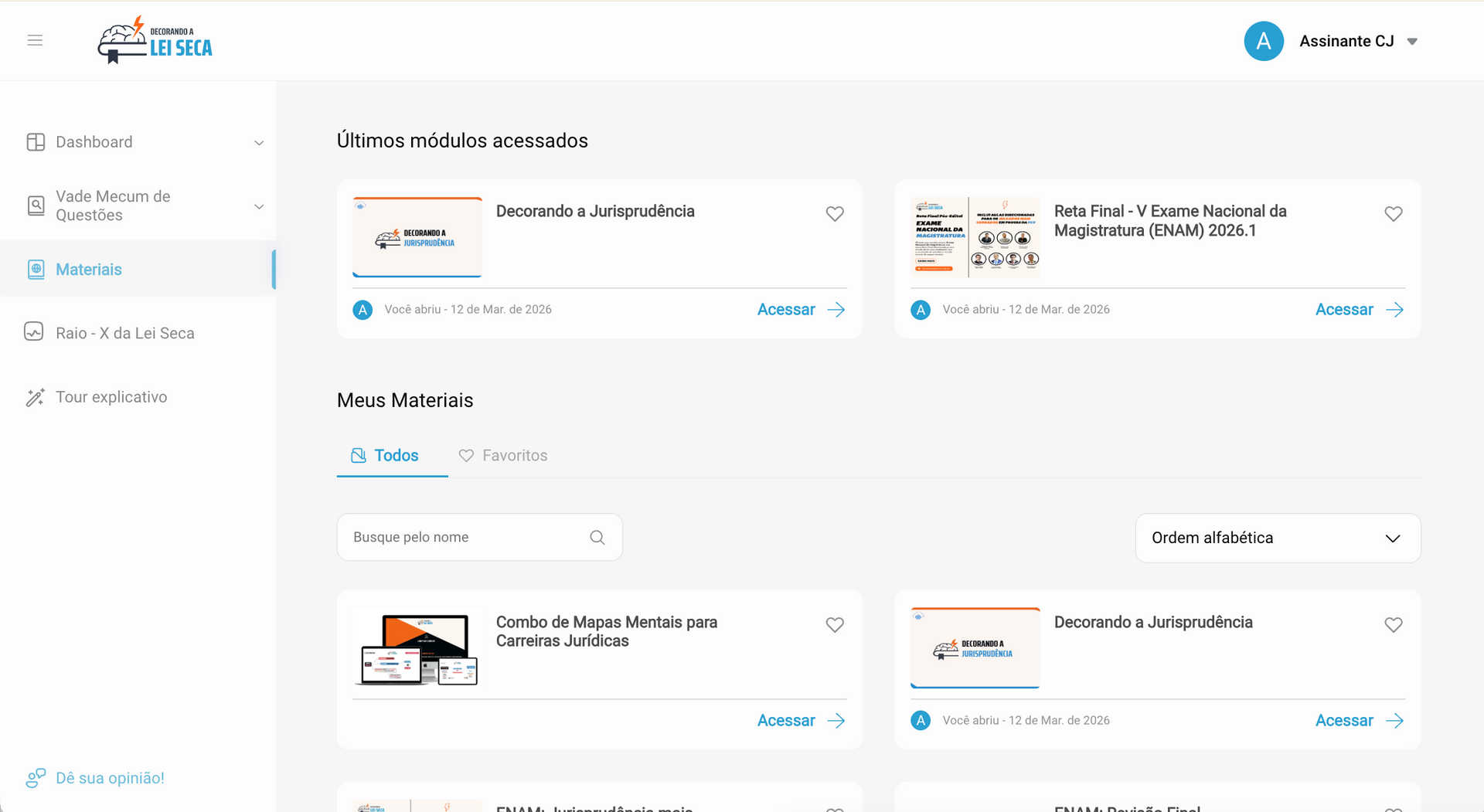Click the Dê sua opinião feedback link
The height and width of the screenshot is (812, 1484).
tap(110, 778)
